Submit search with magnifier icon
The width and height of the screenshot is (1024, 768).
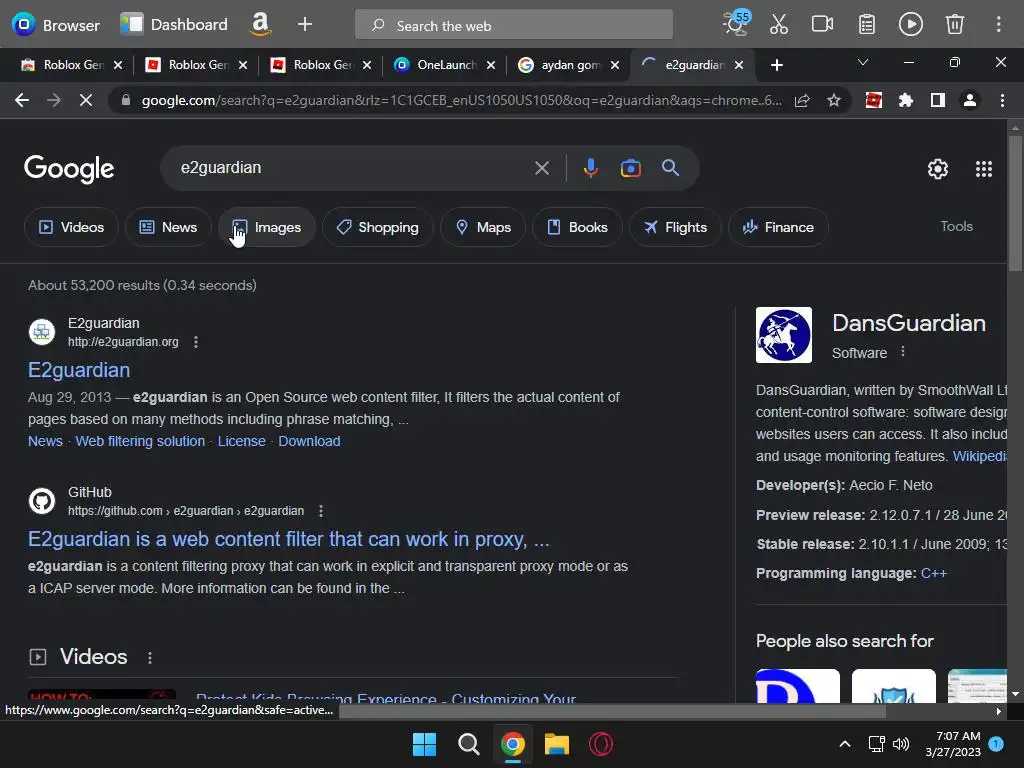pyautogui.click(x=670, y=168)
